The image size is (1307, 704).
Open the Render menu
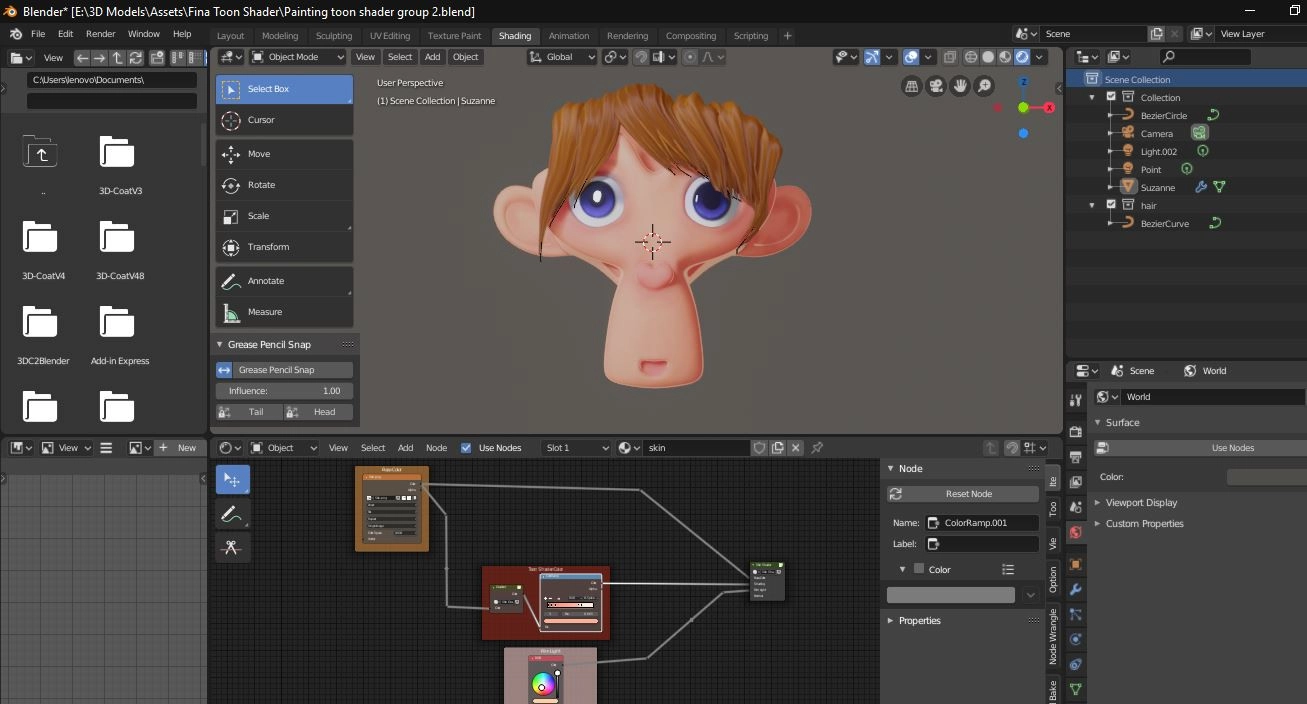100,34
